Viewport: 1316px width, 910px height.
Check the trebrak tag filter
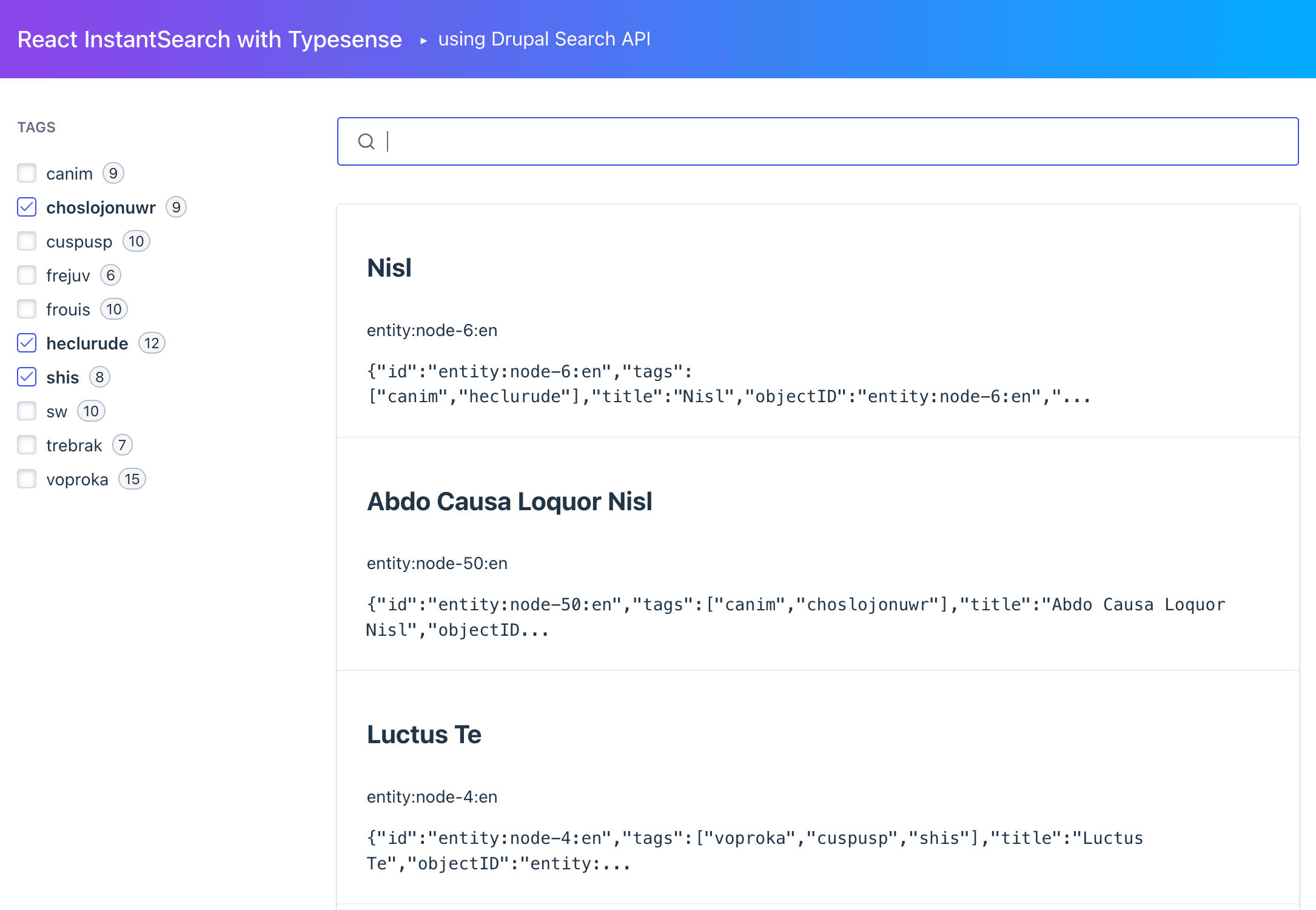tap(27, 445)
